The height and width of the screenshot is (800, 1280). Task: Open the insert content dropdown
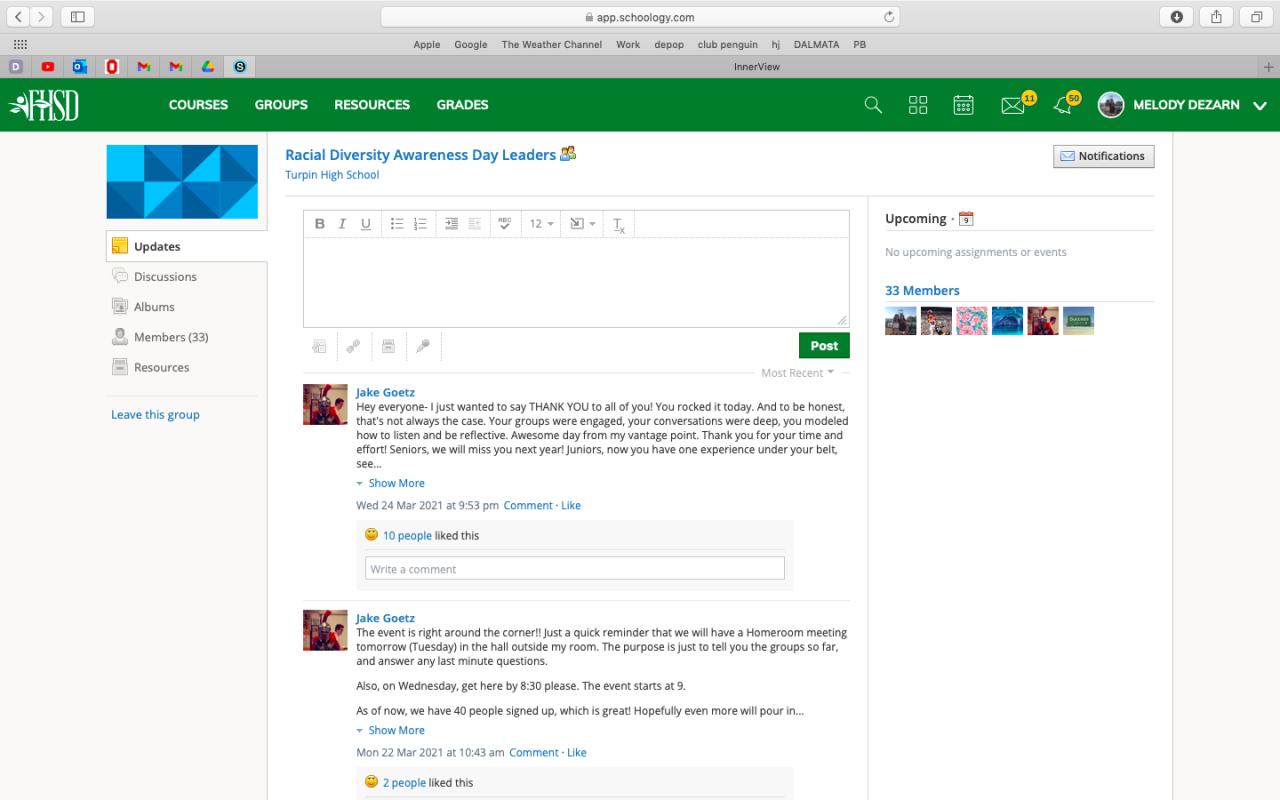[x=581, y=224]
